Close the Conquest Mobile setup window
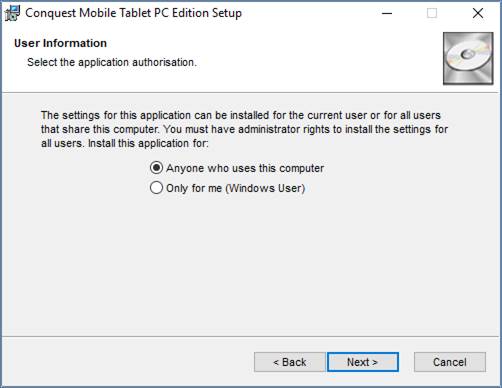502x388 pixels. (478, 13)
